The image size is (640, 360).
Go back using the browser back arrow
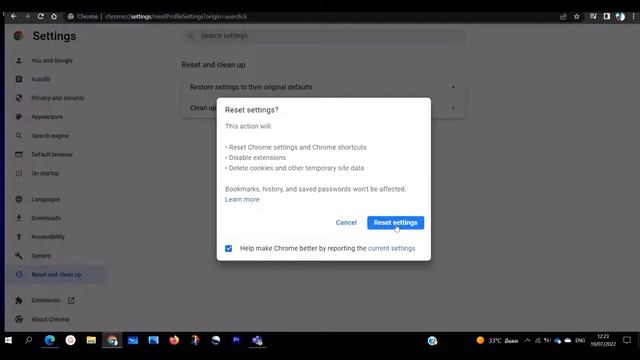[x=14, y=16]
